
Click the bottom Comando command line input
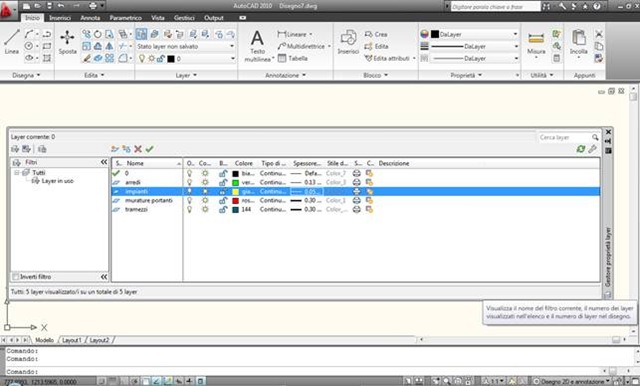point(302,372)
